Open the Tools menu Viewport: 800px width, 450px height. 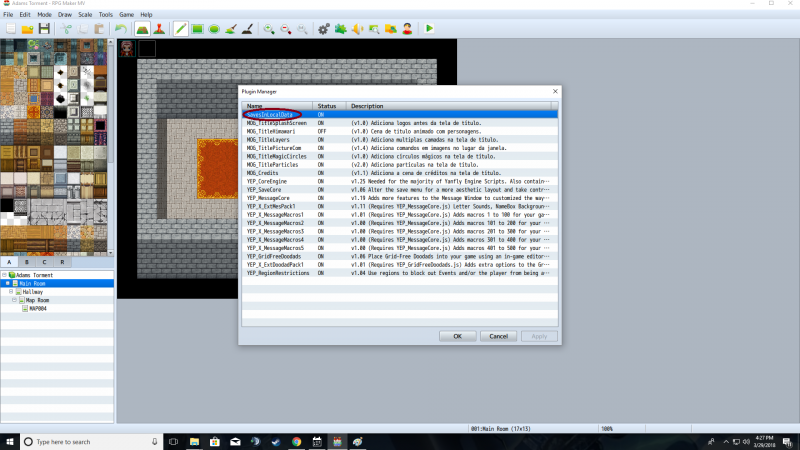pyautogui.click(x=106, y=15)
